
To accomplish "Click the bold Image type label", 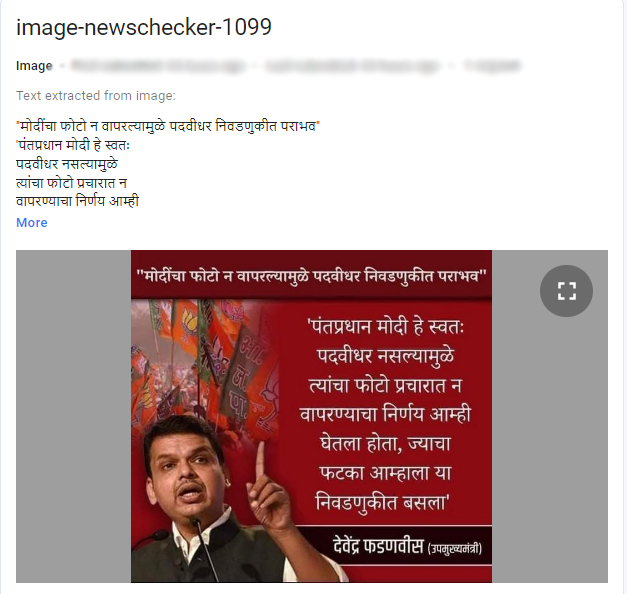I will point(34,66).
